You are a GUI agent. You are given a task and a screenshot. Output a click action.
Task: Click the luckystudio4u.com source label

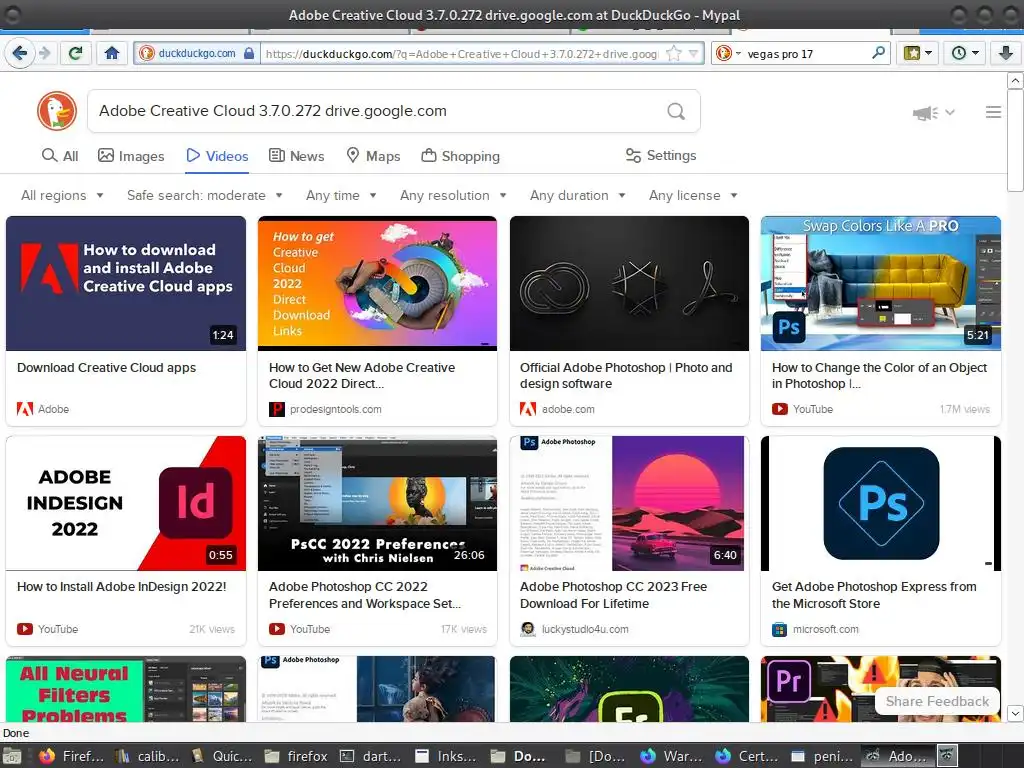[x=585, y=630]
